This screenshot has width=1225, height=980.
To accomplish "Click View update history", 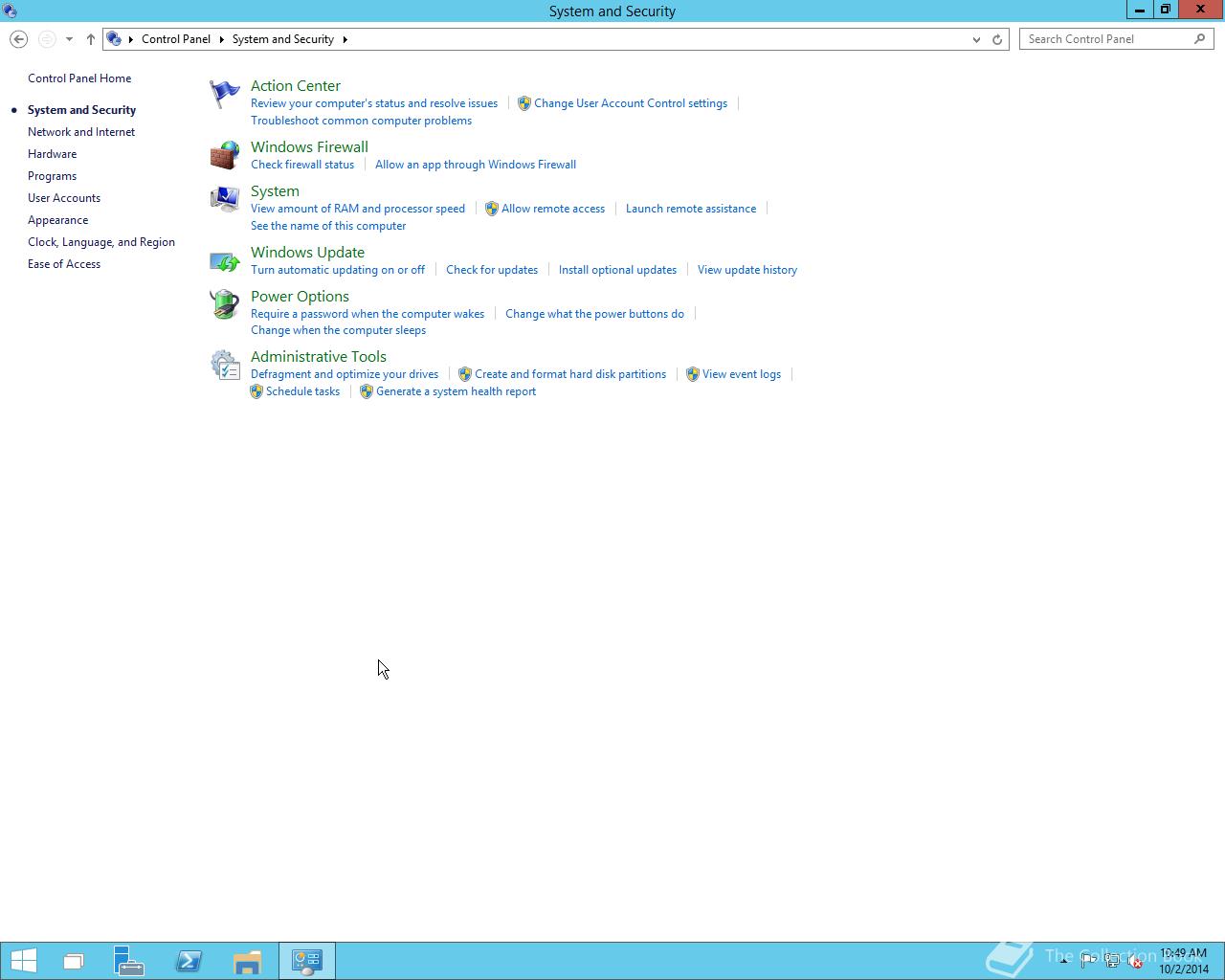I will pyautogui.click(x=747, y=270).
